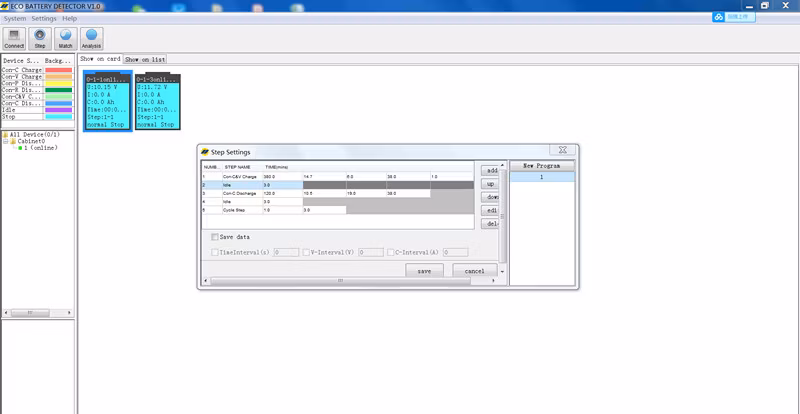The image size is (800, 414).
Task: Tick the TimeInterval(s) checkbox
Action: coord(216,253)
